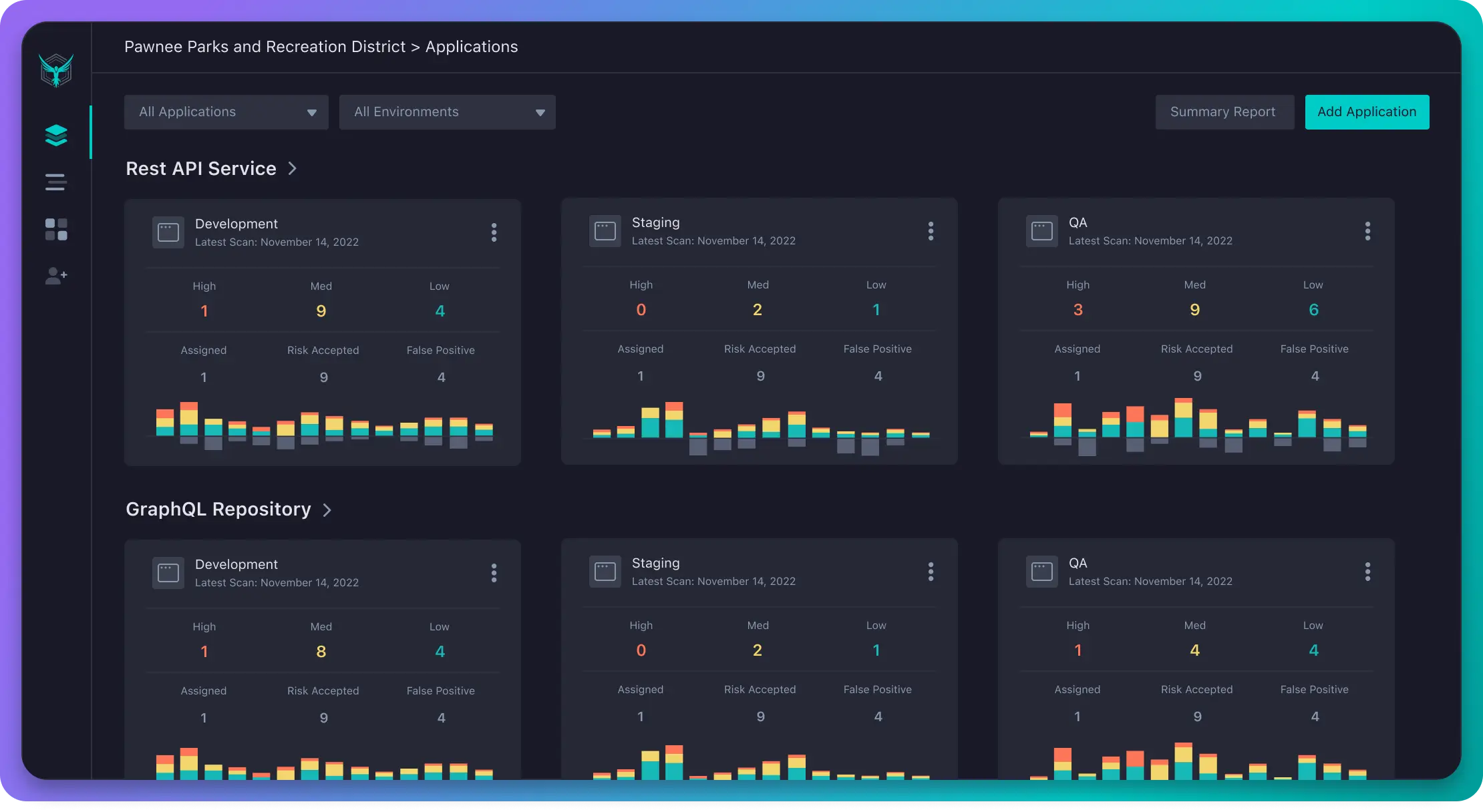Click the bird logo at top left

click(56, 70)
